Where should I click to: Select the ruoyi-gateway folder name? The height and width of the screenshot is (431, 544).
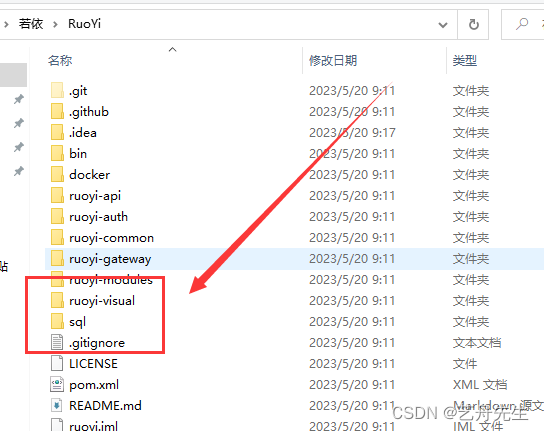pyautogui.click(x=110, y=259)
